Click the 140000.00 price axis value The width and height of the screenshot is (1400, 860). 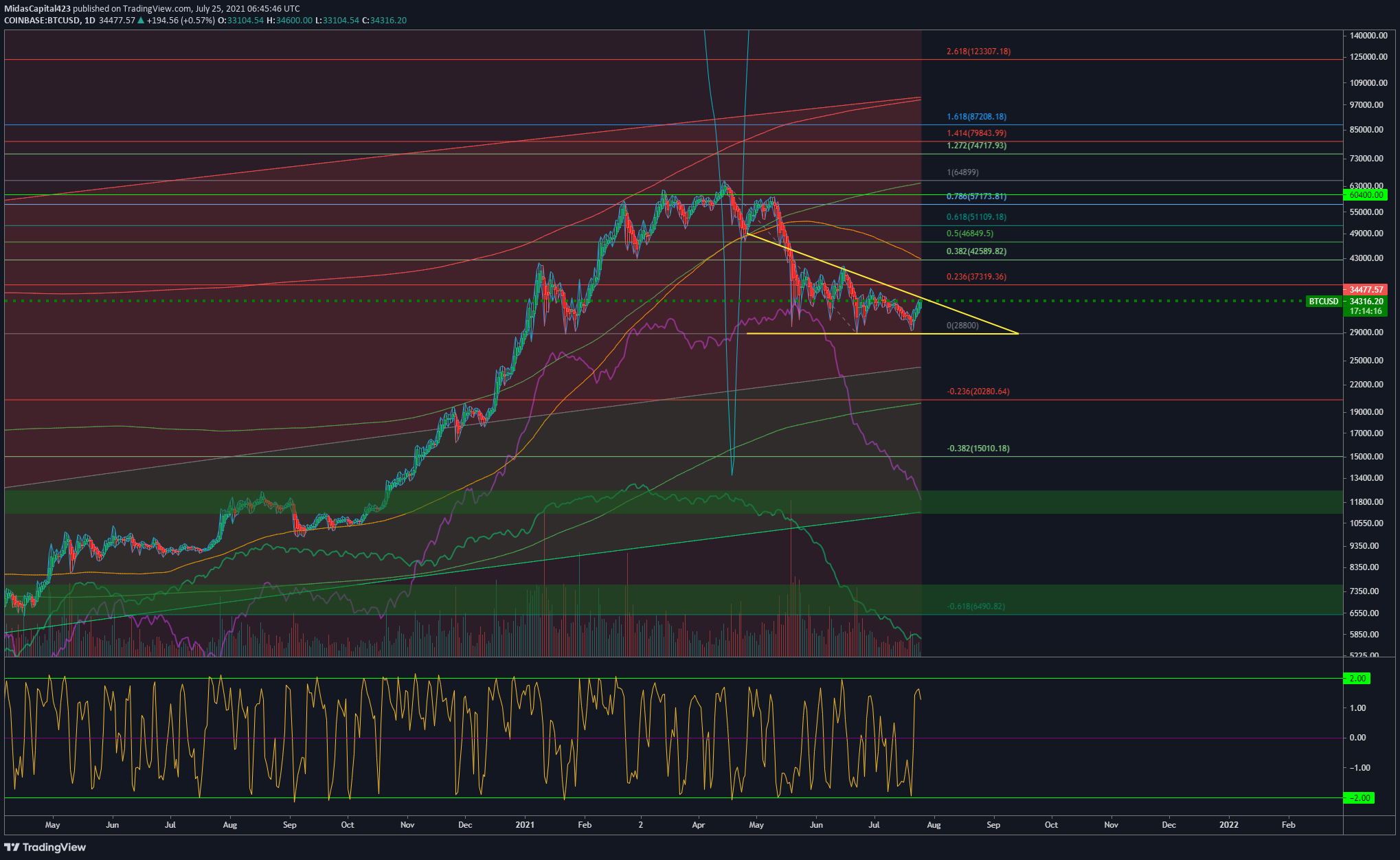pyautogui.click(x=1368, y=36)
